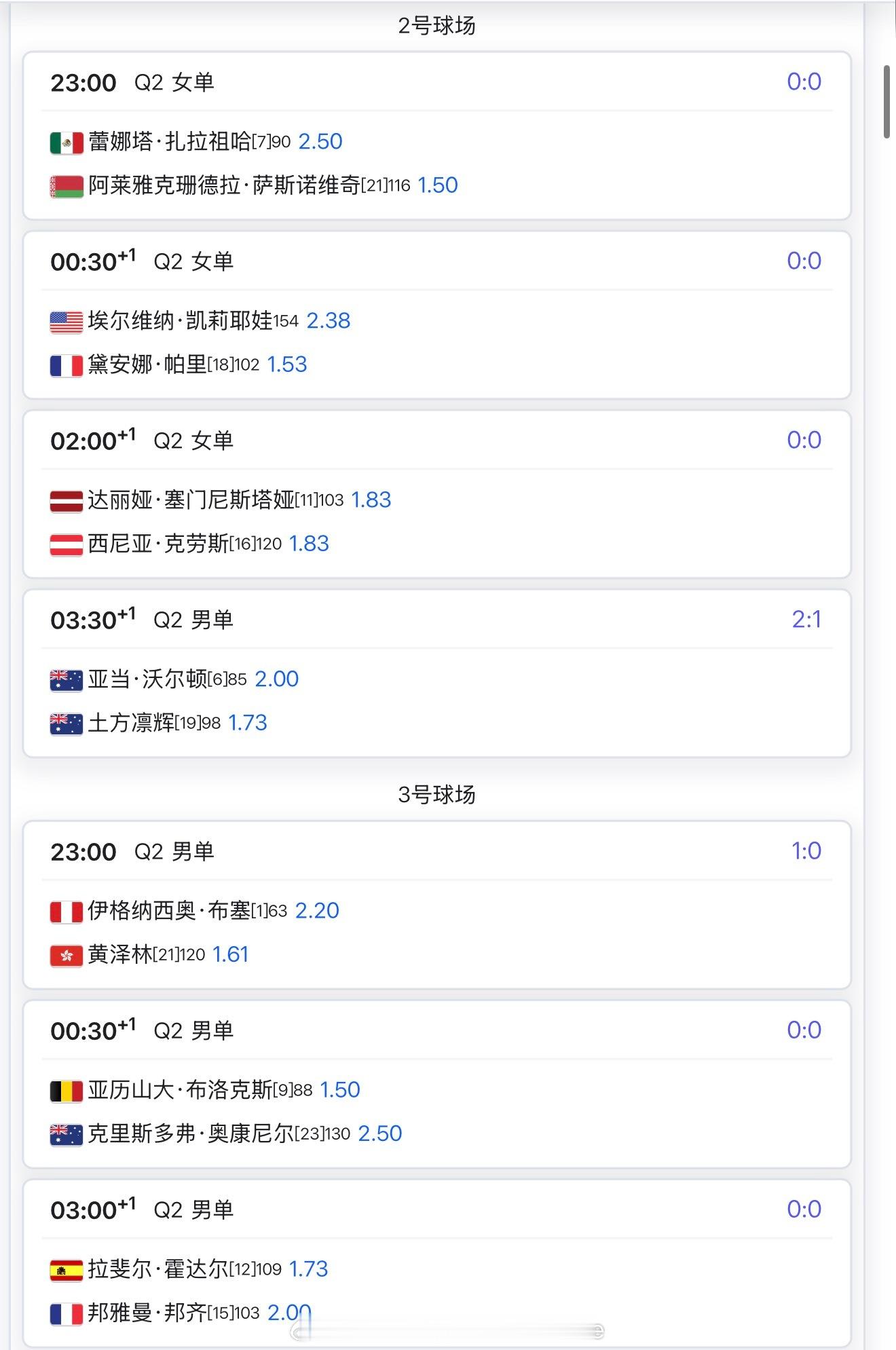Viewport: 896px width, 1350px height.
Task: Open player 黛安娜·帕里's profile link
Action: (147, 365)
